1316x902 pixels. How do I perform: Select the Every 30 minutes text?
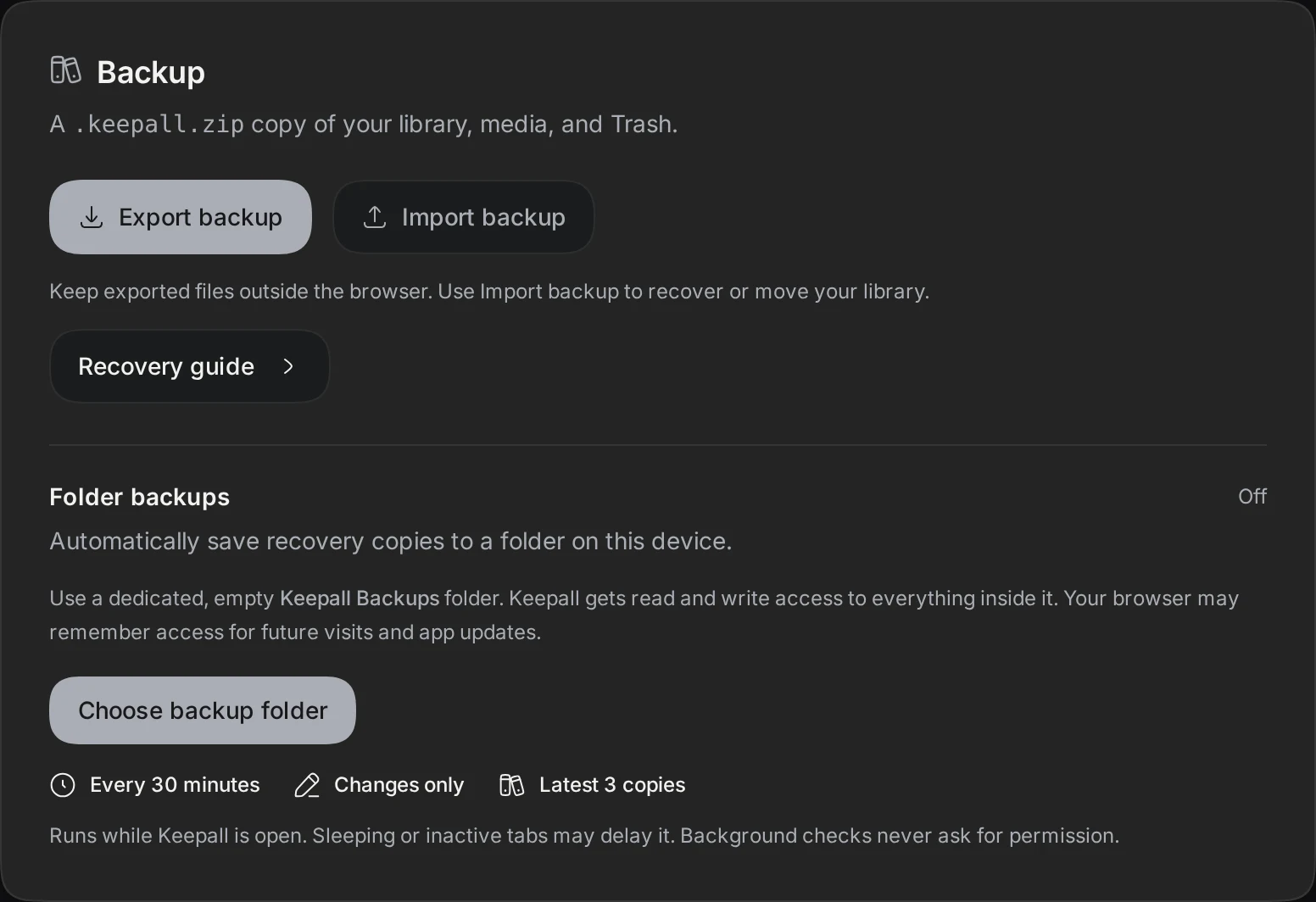(175, 785)
